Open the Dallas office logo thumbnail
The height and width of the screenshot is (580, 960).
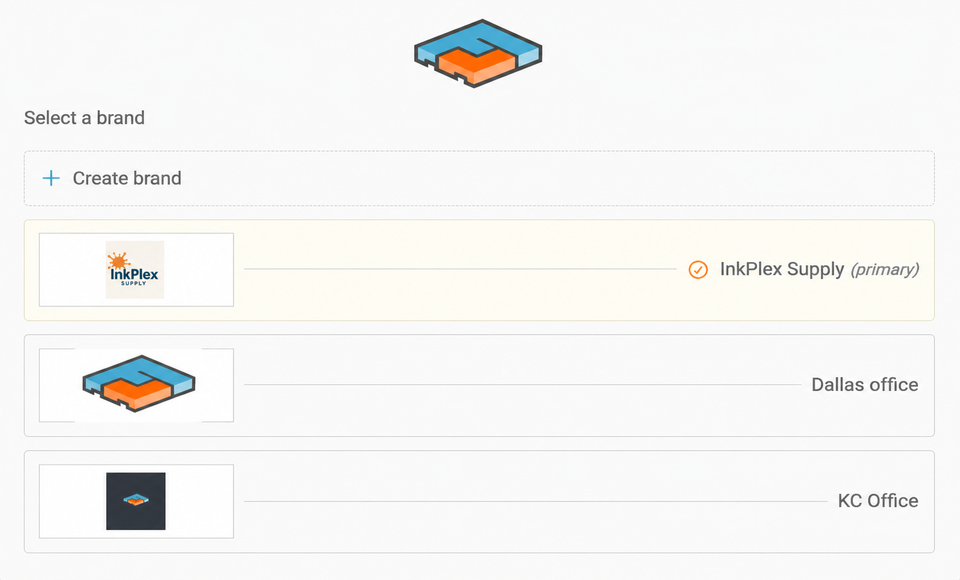coord(136,385)
